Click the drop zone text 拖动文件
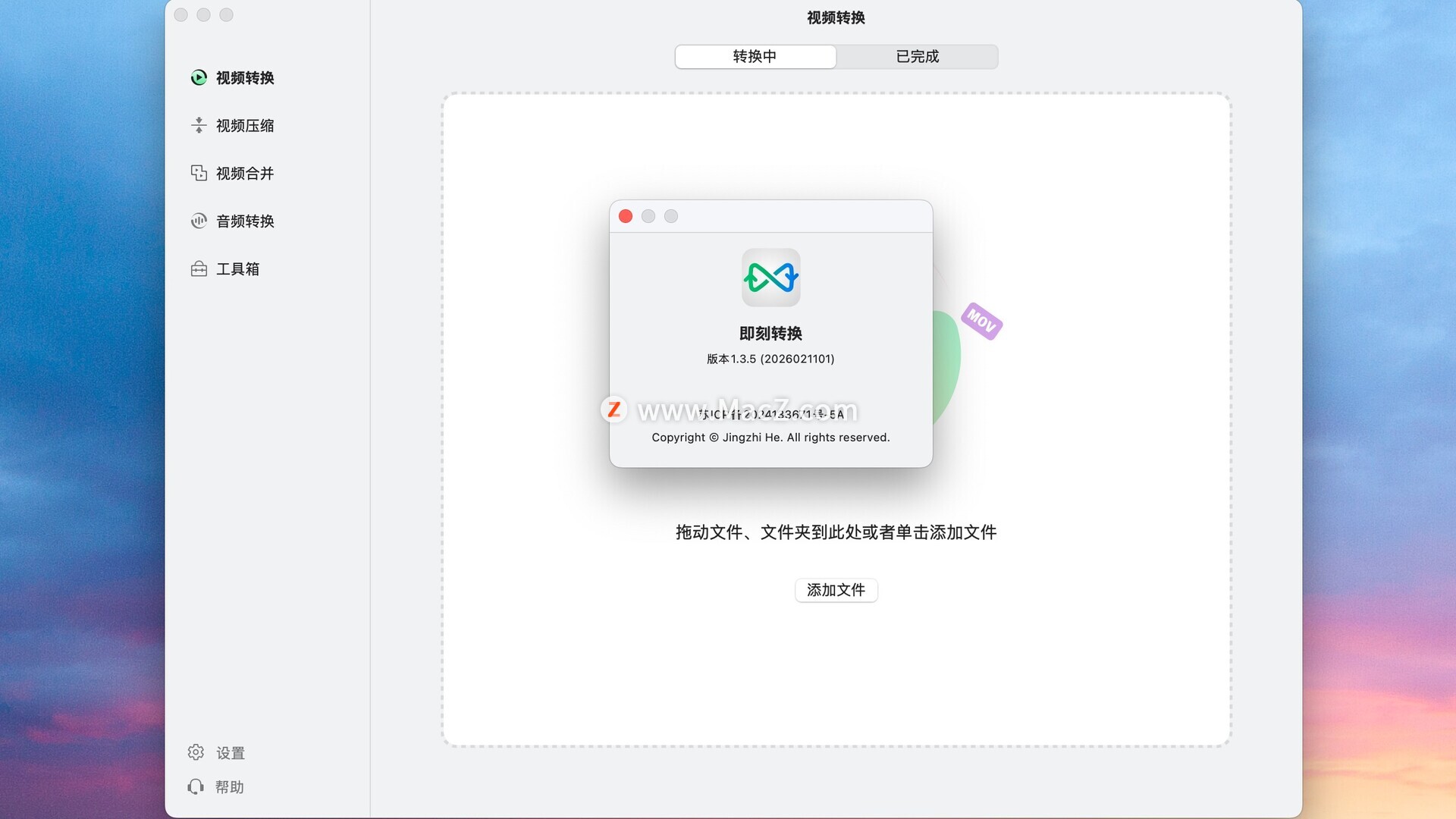Image resolution: width=1456 pixels, height=819 pixels. [x=836, y=532]
